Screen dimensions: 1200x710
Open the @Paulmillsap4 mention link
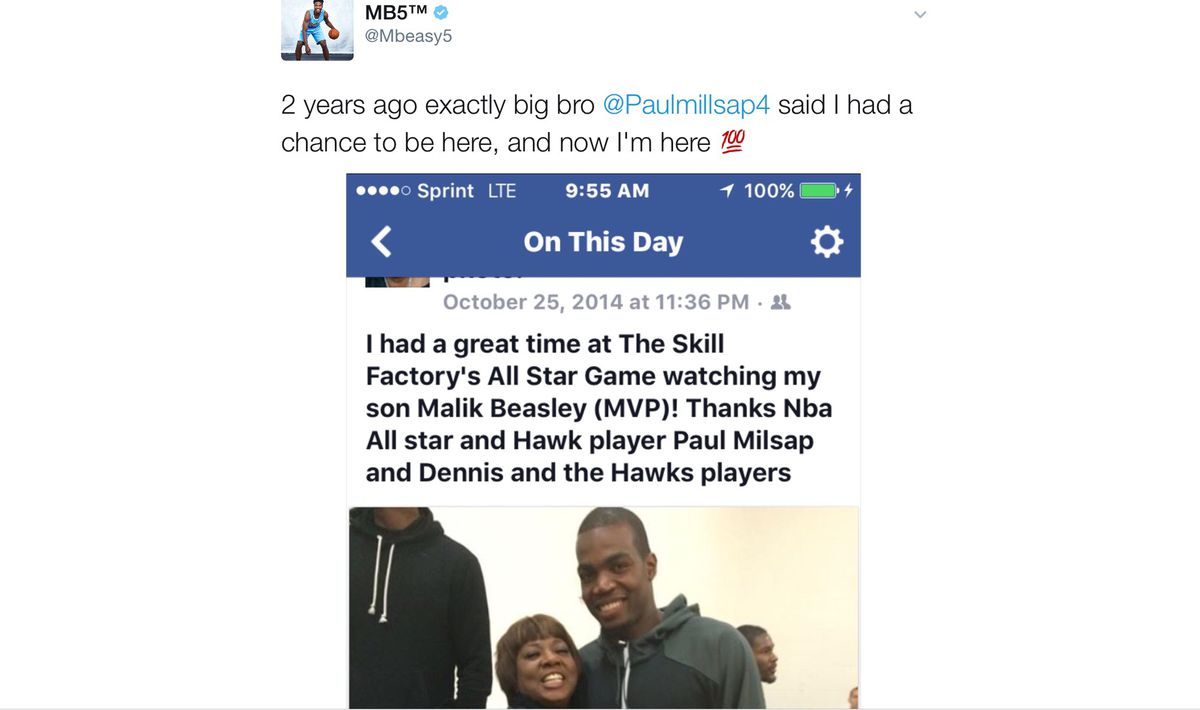point(686,105)
